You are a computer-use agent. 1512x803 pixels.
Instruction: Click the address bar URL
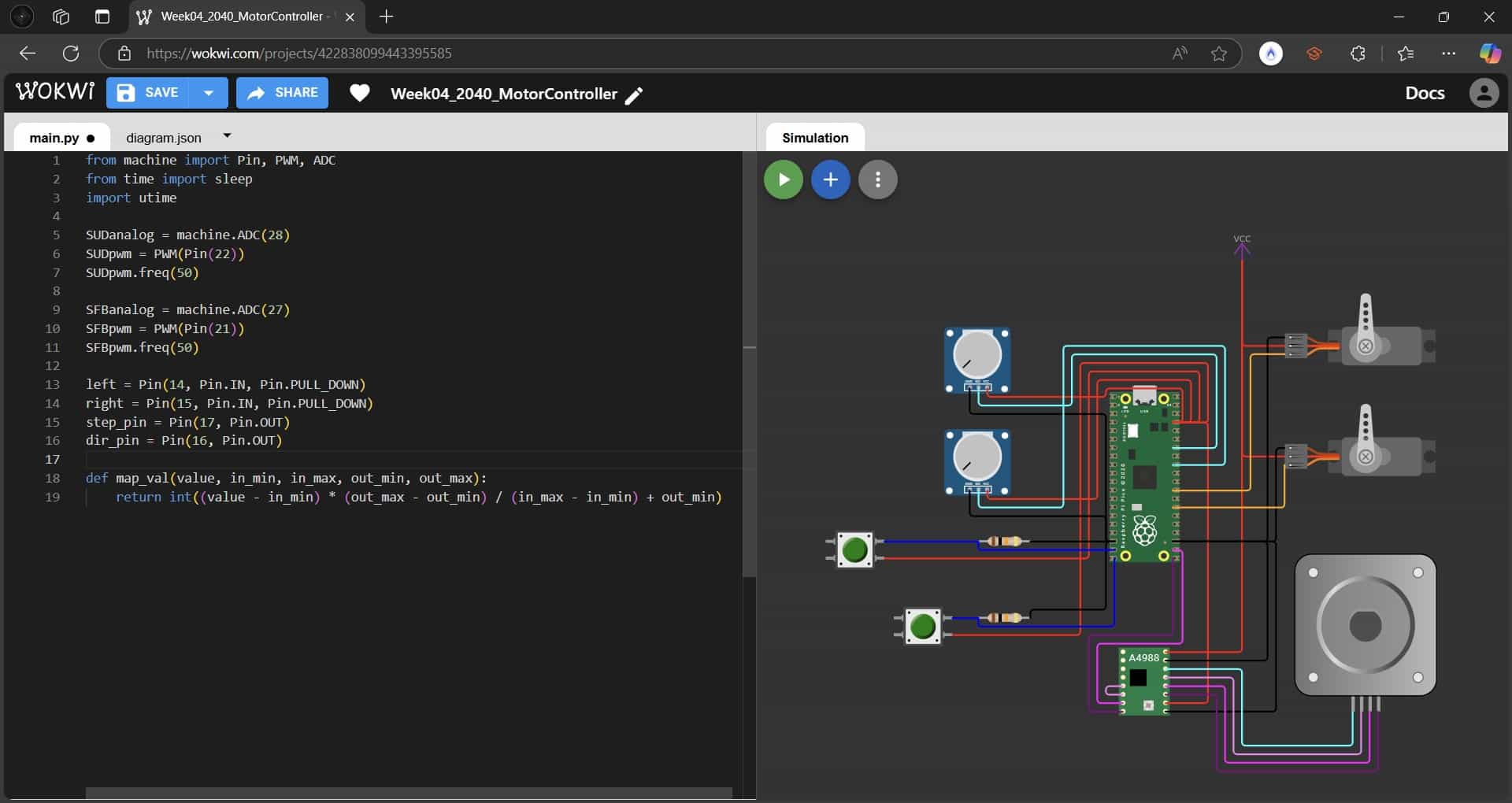click(299, 54)
